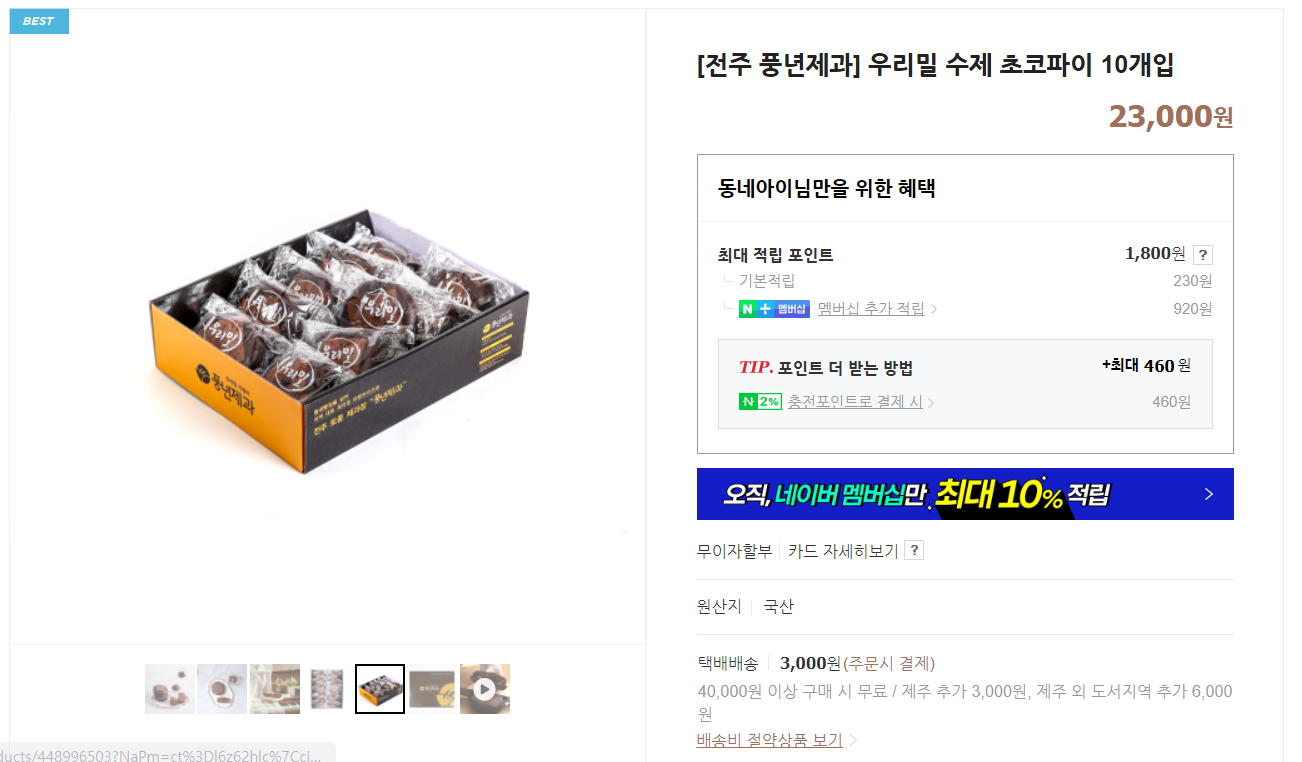Click the question mark beside 1,800원 points

(1203, 254)
